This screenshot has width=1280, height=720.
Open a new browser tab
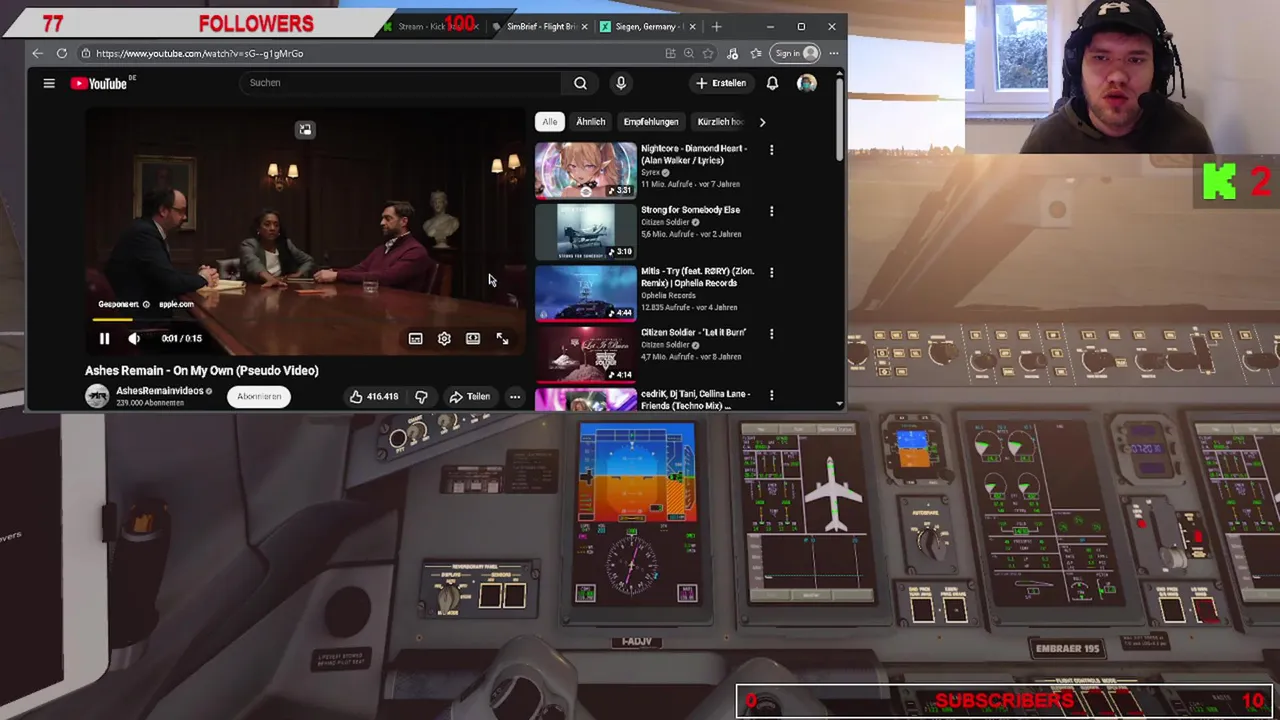click(x=716, y=26)
